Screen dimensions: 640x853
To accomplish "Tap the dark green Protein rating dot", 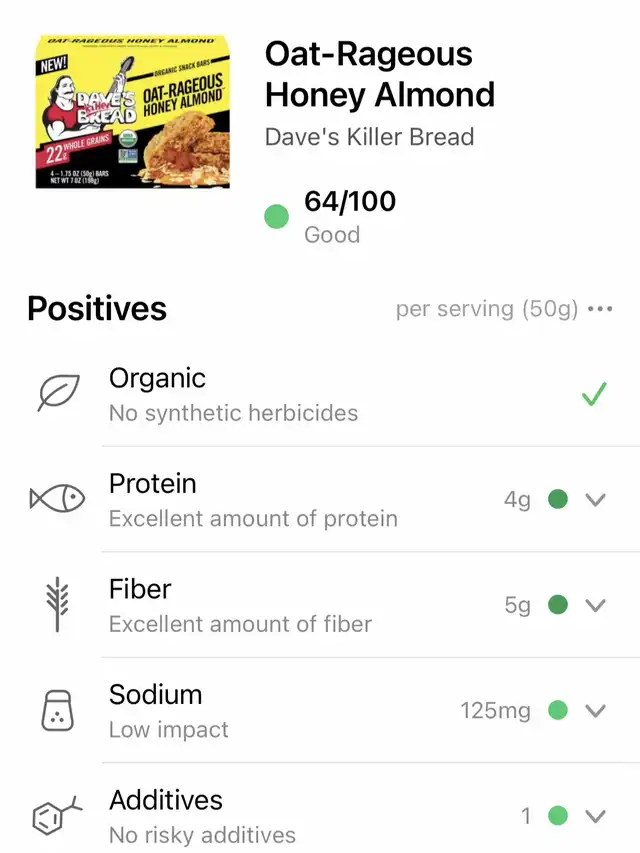I will [x=558, y=499].
